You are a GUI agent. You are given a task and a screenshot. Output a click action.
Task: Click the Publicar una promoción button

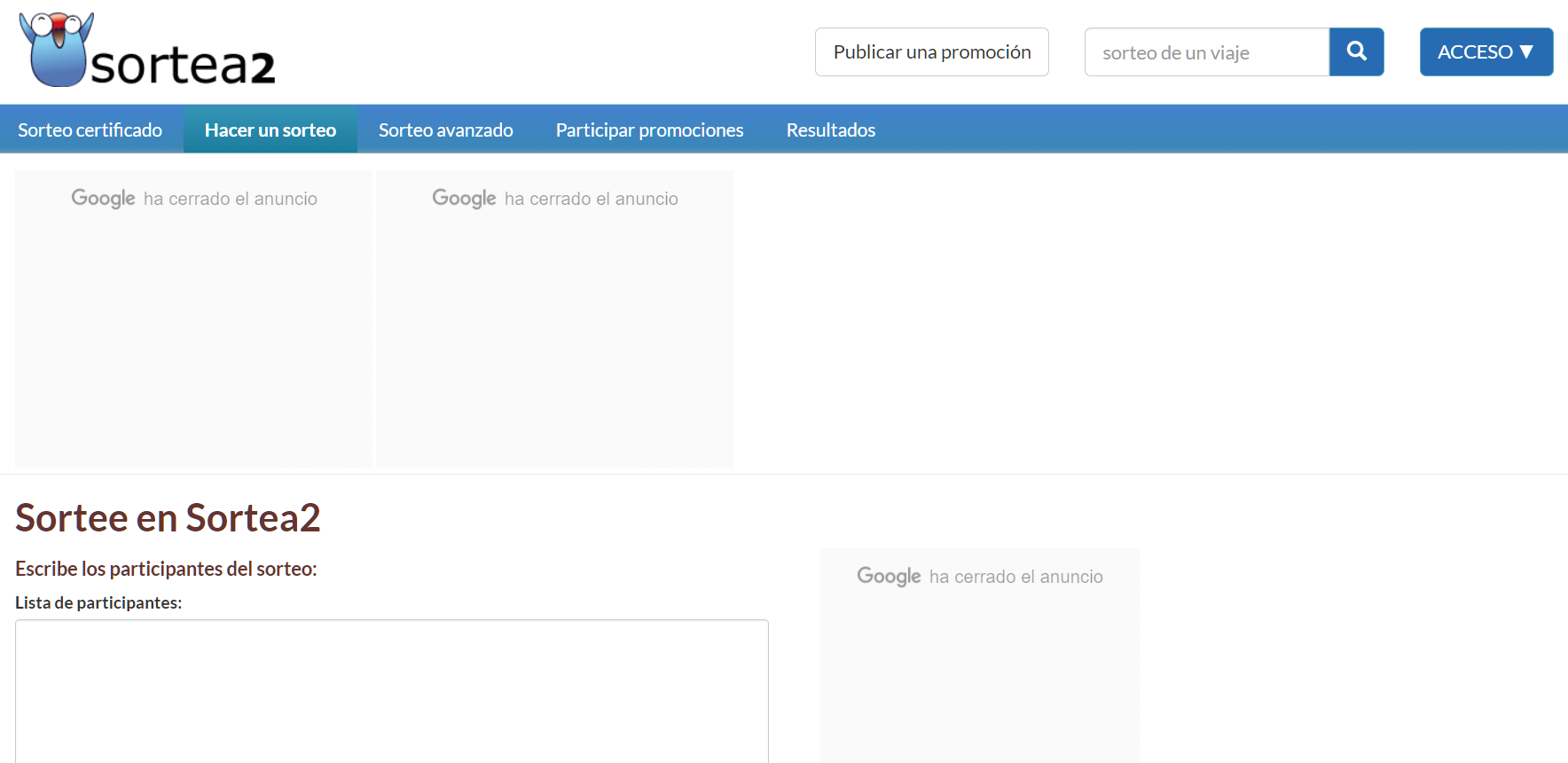[x=931, y=51]
